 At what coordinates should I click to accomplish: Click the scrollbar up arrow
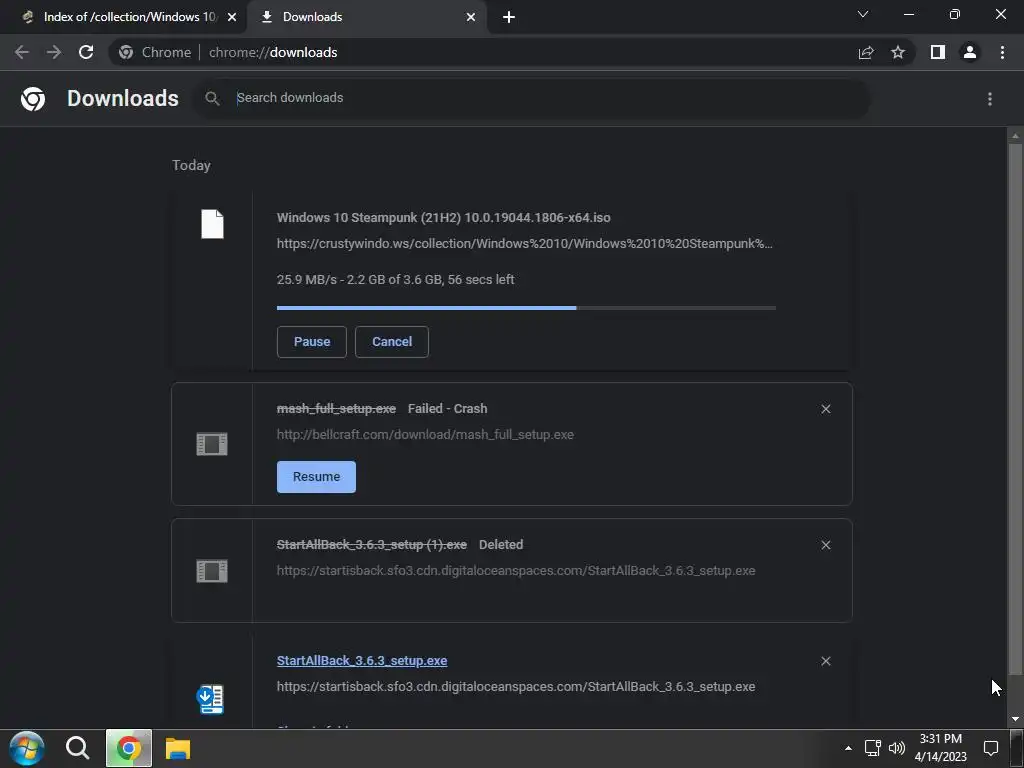point(1015,135)
